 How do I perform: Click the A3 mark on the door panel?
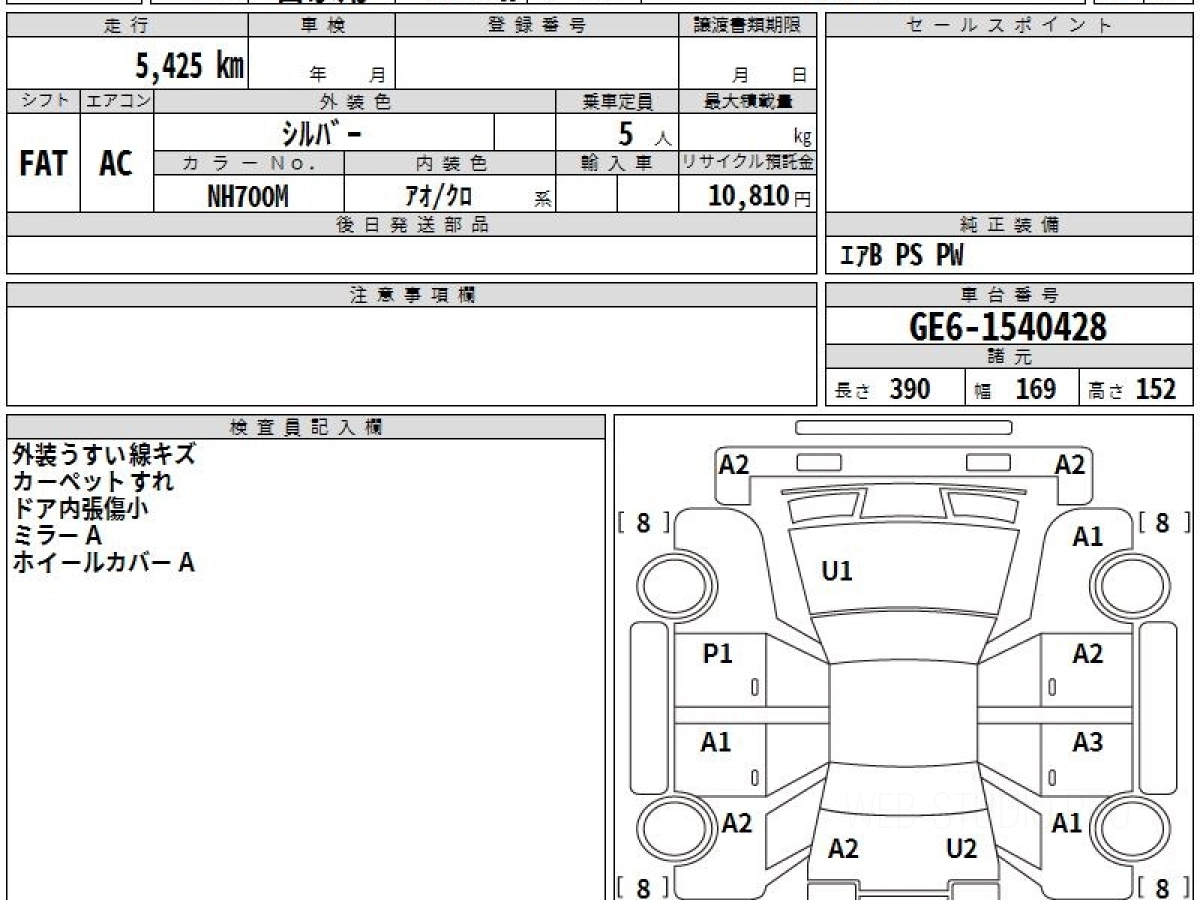(1087, 742)
